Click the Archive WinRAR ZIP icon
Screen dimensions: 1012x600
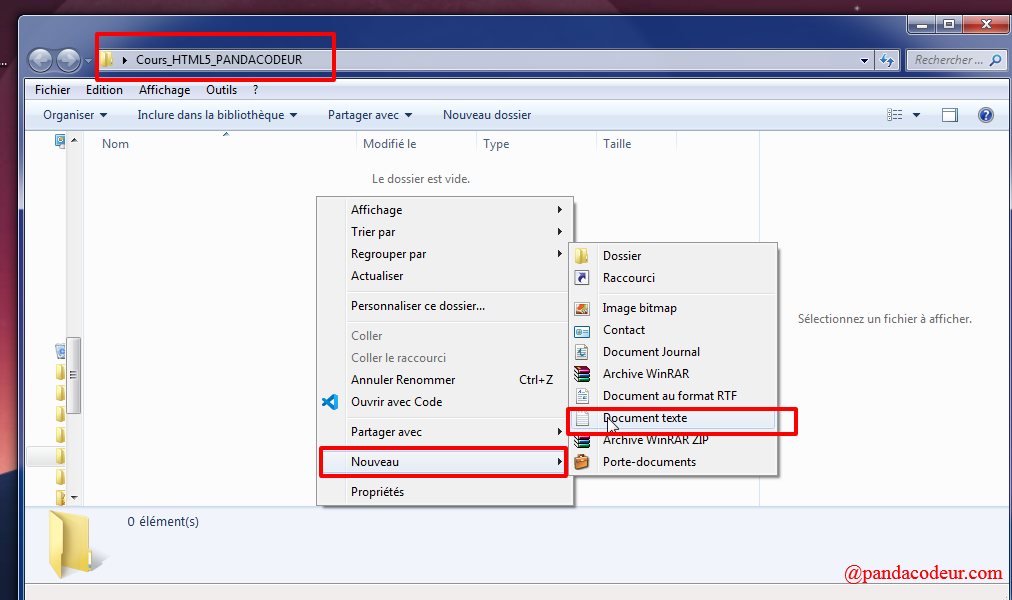pos(582,441)
